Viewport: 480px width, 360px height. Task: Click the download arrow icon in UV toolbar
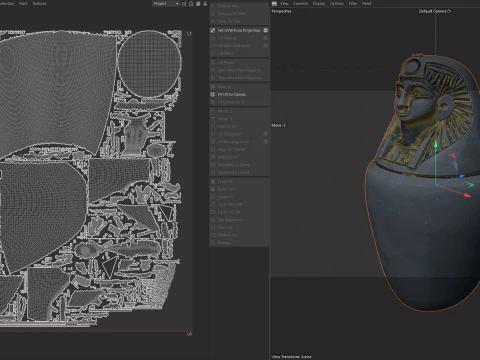tap(205, 4)
